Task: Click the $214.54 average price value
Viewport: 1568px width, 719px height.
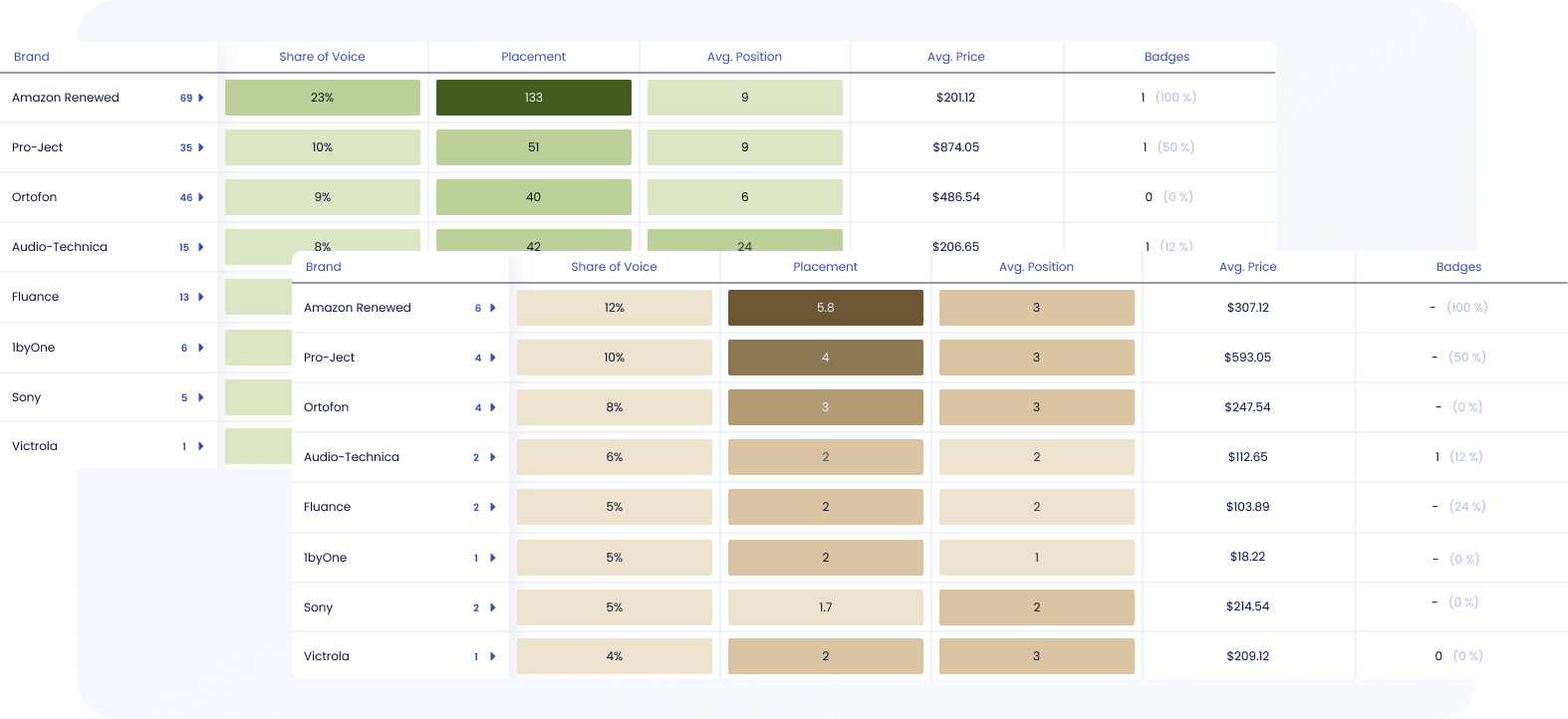Action: (x=1247, y=606)
